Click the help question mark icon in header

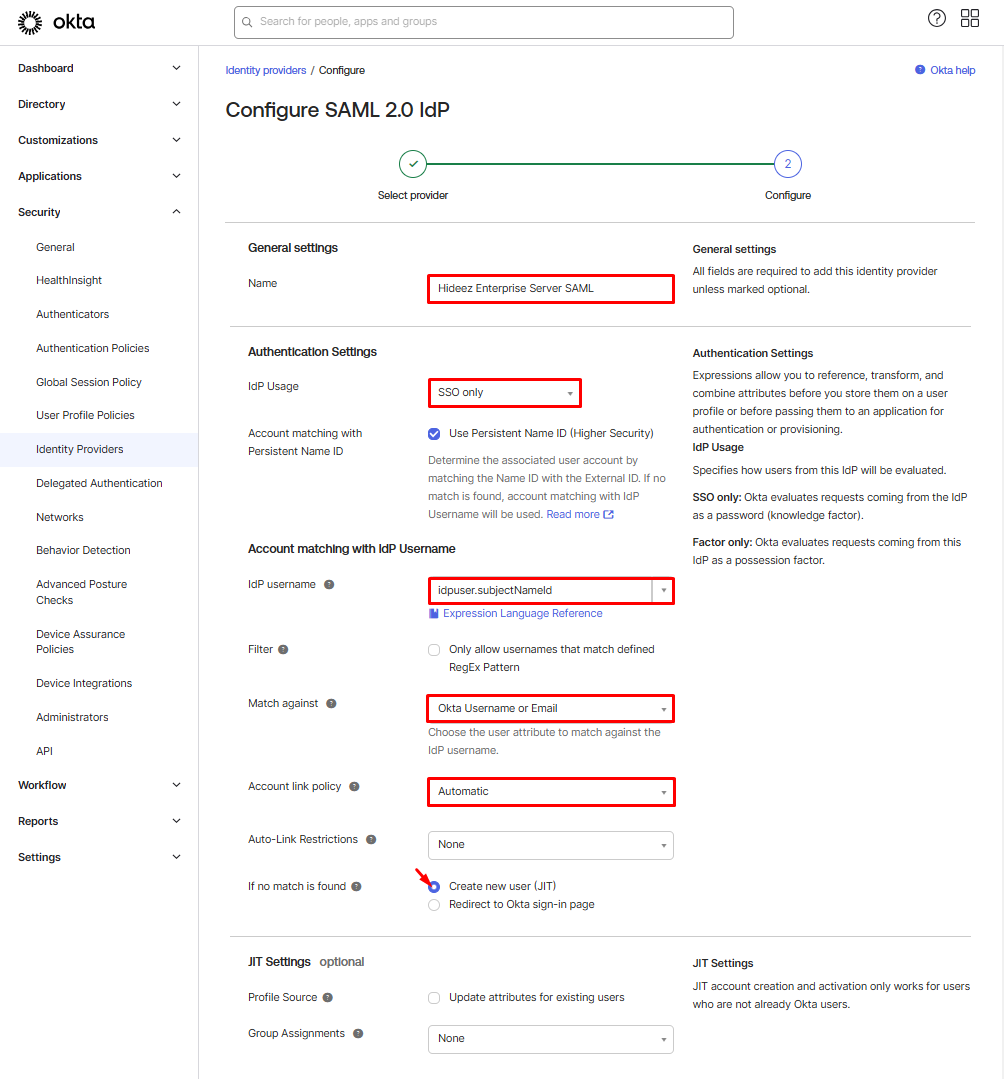point(936,18)
